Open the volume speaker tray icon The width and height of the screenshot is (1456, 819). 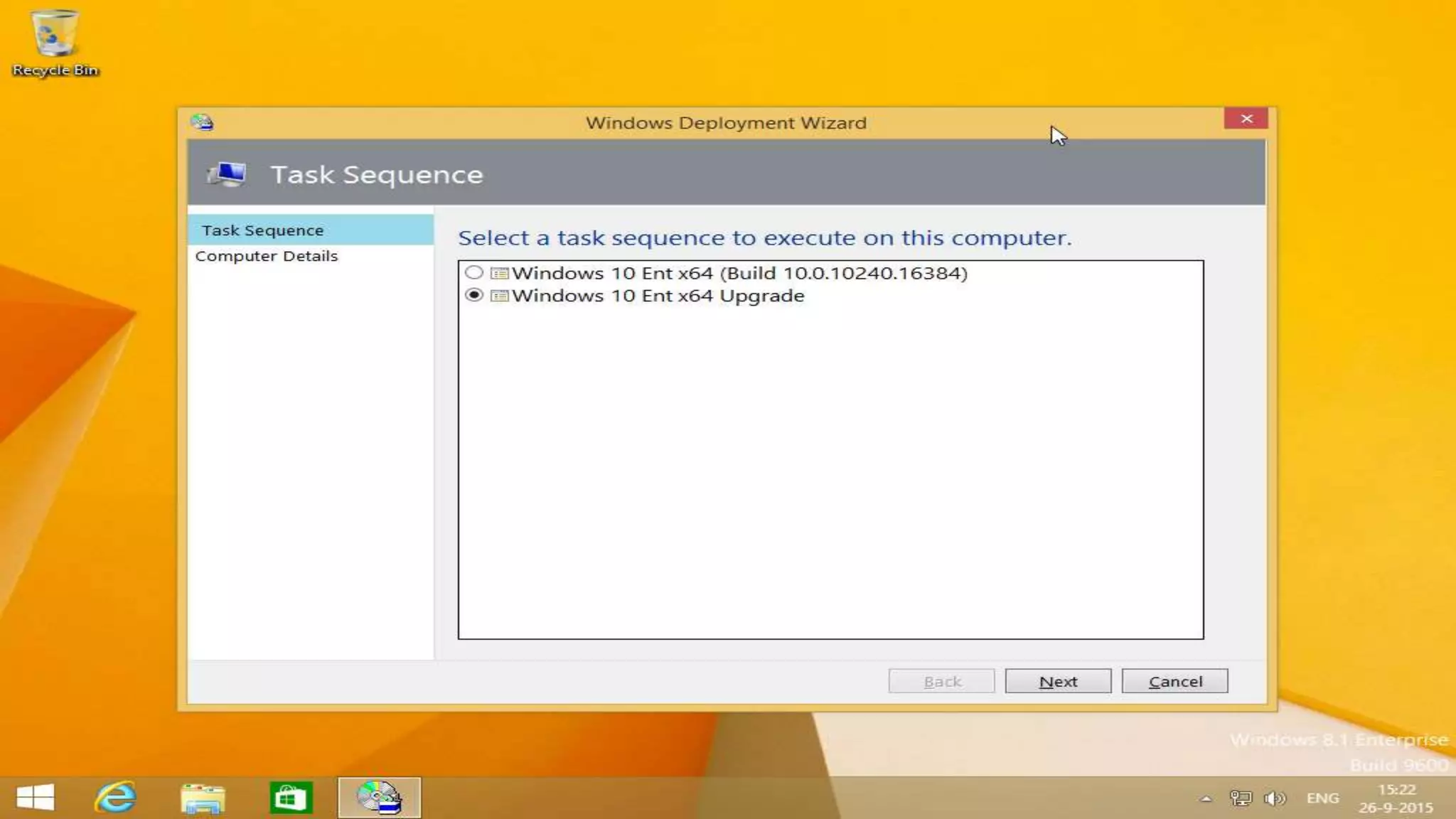coord(1275,798)
